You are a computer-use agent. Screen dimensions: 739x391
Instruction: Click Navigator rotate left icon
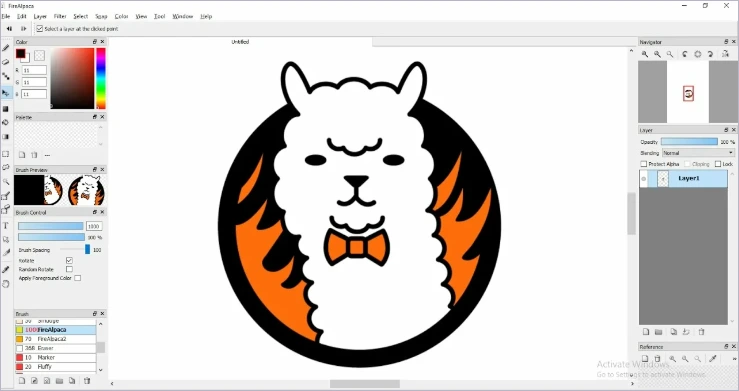[x=685, y=54]
